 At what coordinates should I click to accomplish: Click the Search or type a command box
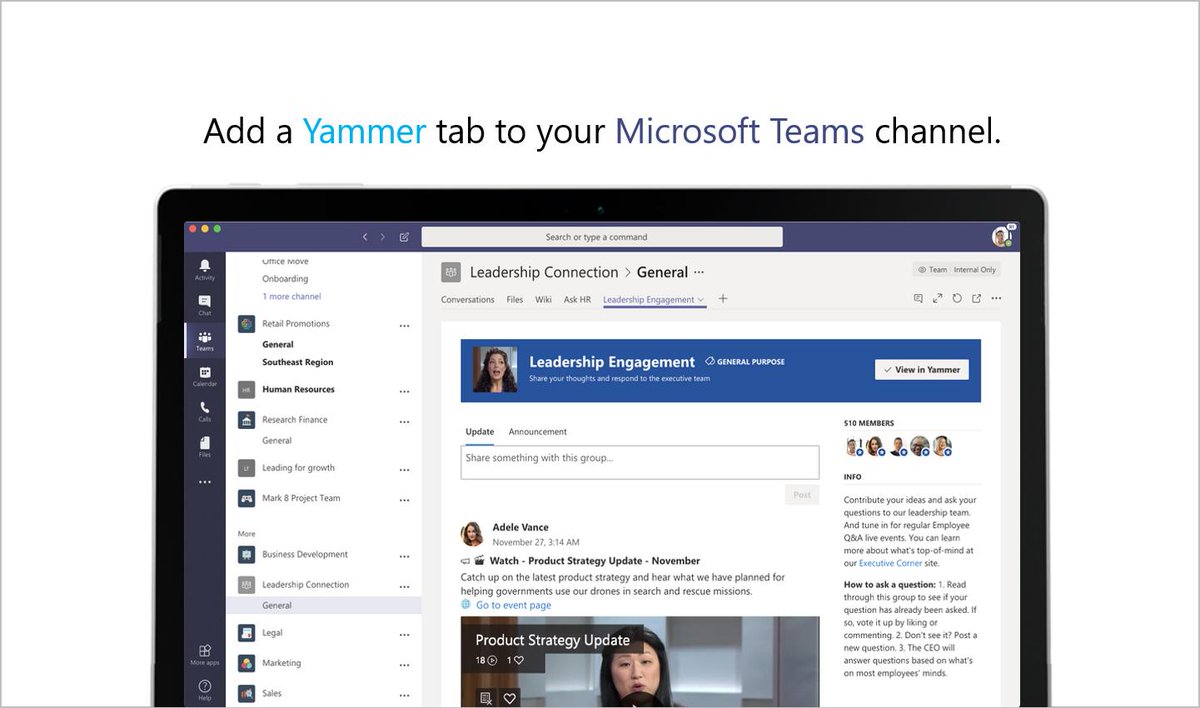(x=602, y=237)
